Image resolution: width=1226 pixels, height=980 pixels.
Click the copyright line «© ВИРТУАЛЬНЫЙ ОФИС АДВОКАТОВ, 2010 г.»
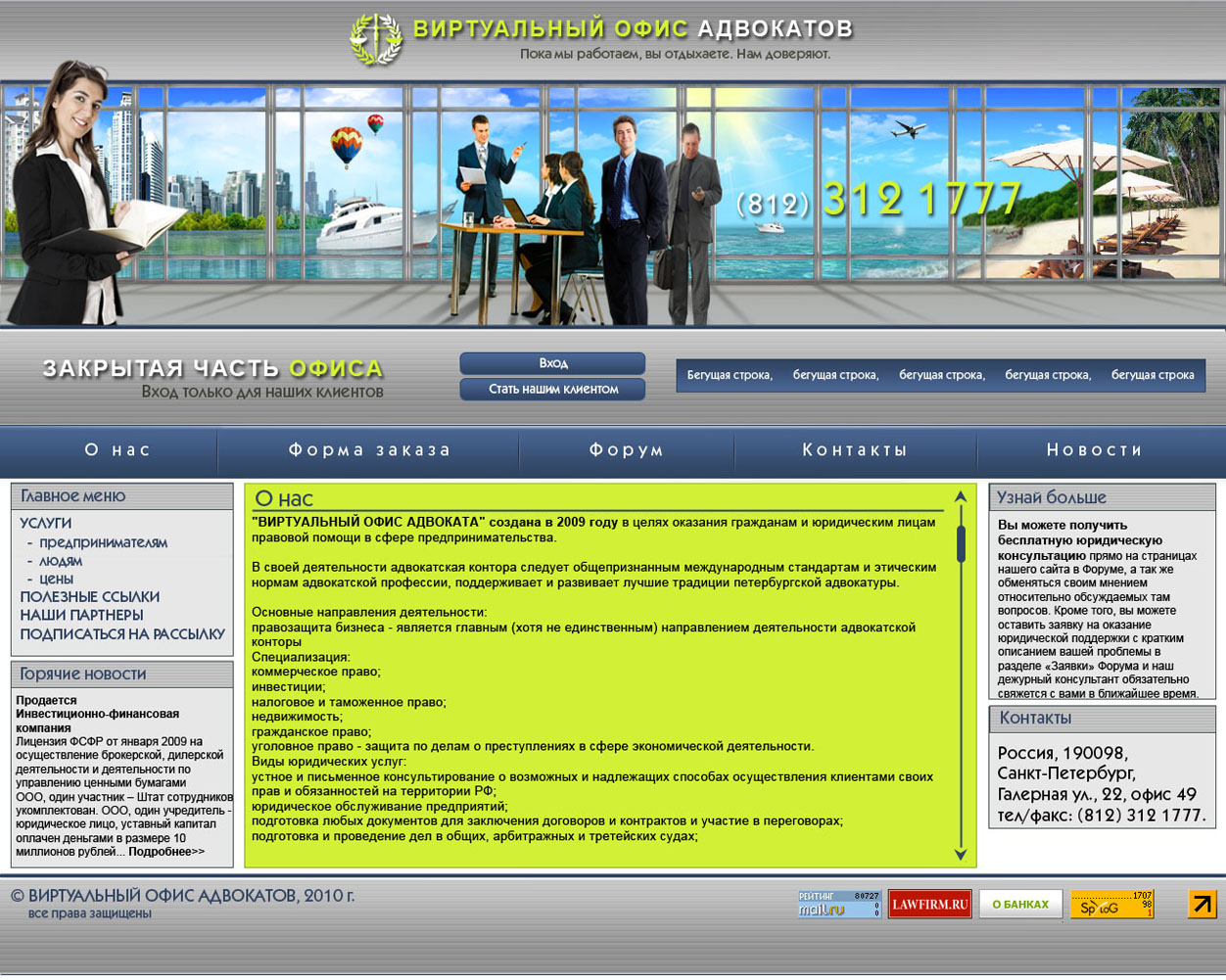coord(182,896)
